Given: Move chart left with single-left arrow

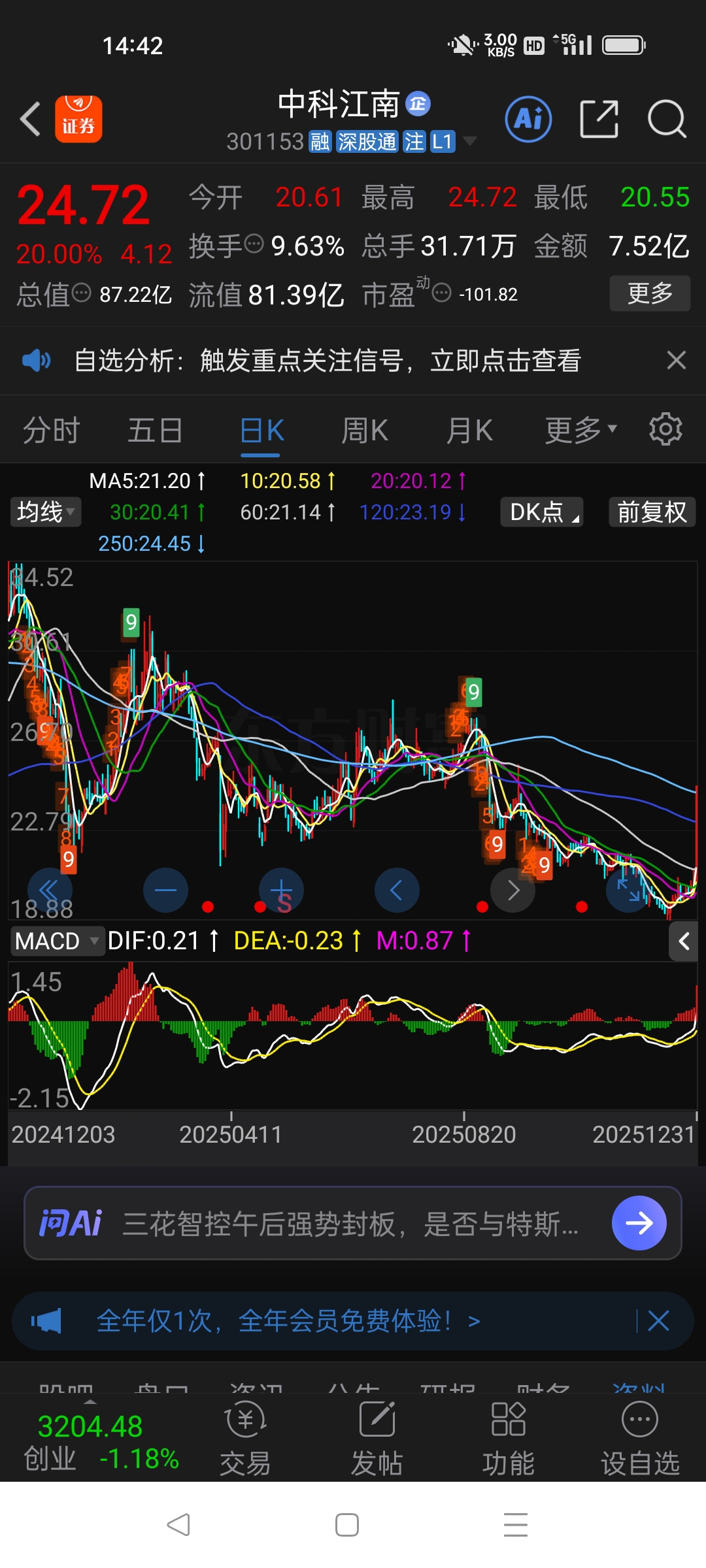Looking at the screenshot, I should point(397,890).
